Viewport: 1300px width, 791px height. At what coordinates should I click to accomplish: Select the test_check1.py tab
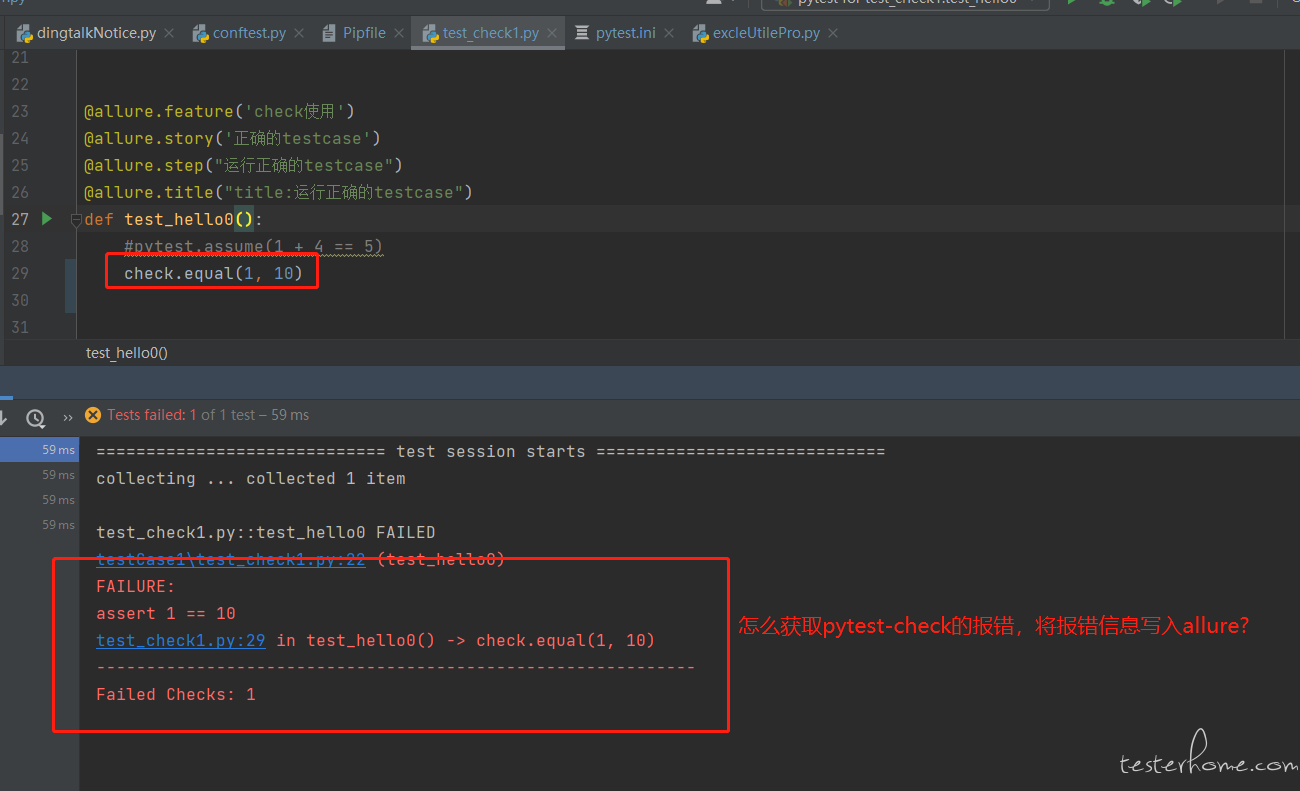pos(490,33)
